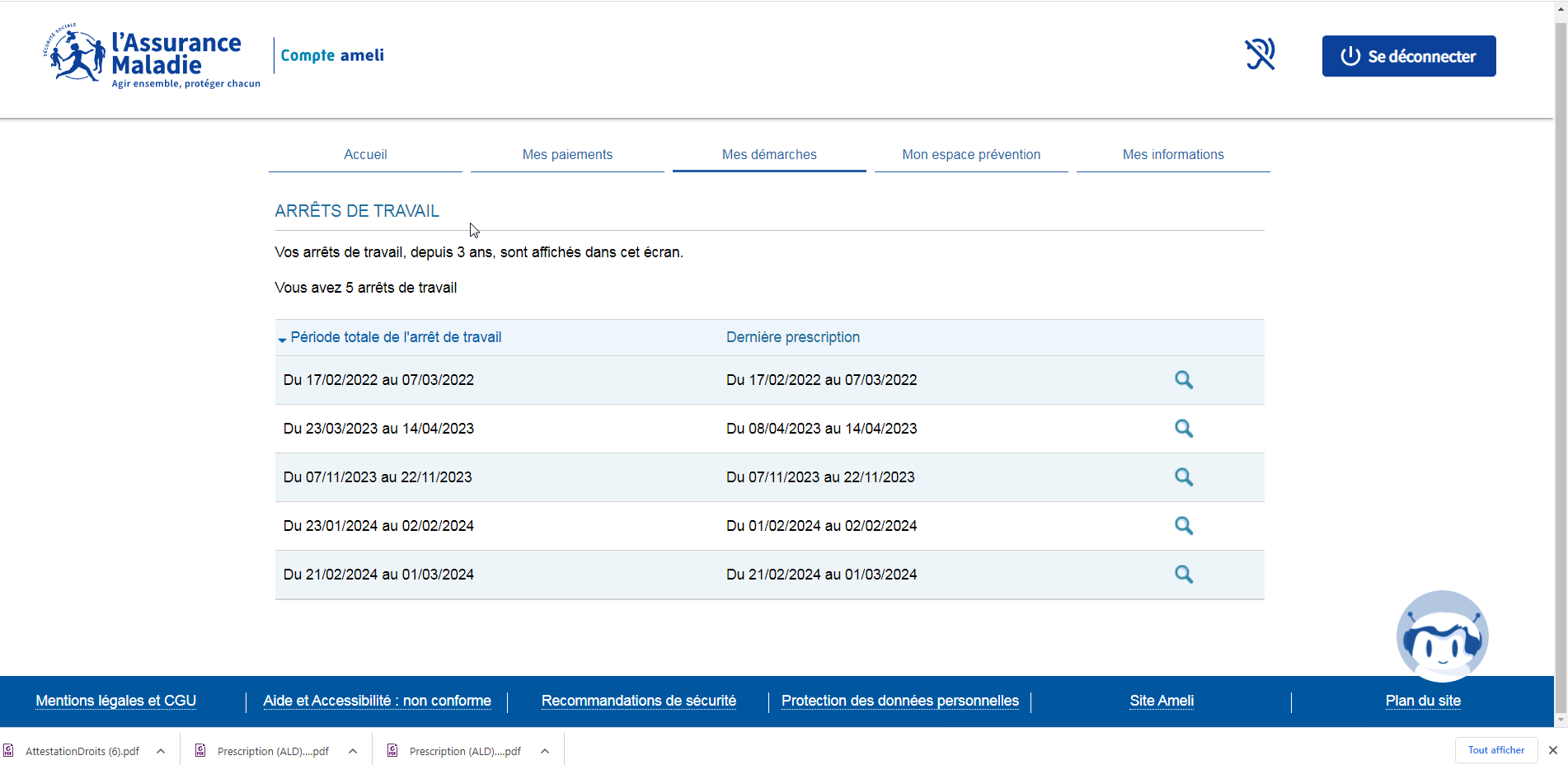Screen dimensions: 1568x765
Task: Close the downloads bar
Action: tap(1552, 750)
